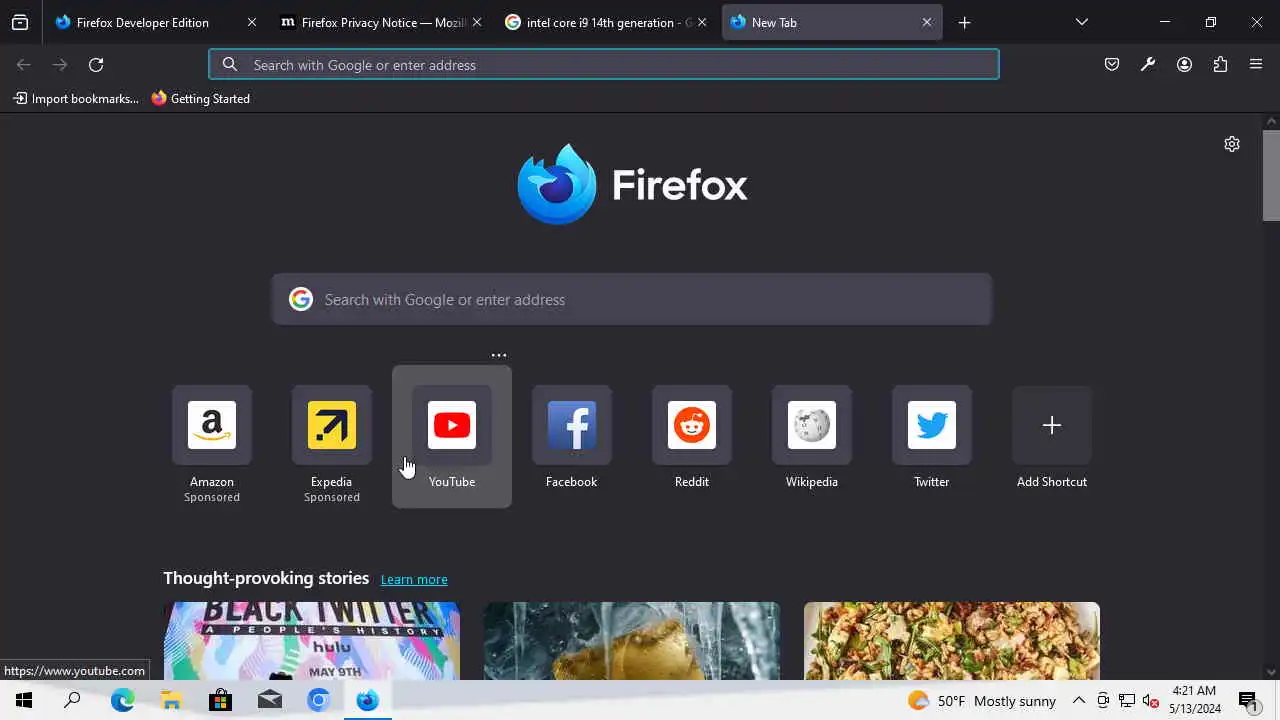Close the New Tab tab

926,22
